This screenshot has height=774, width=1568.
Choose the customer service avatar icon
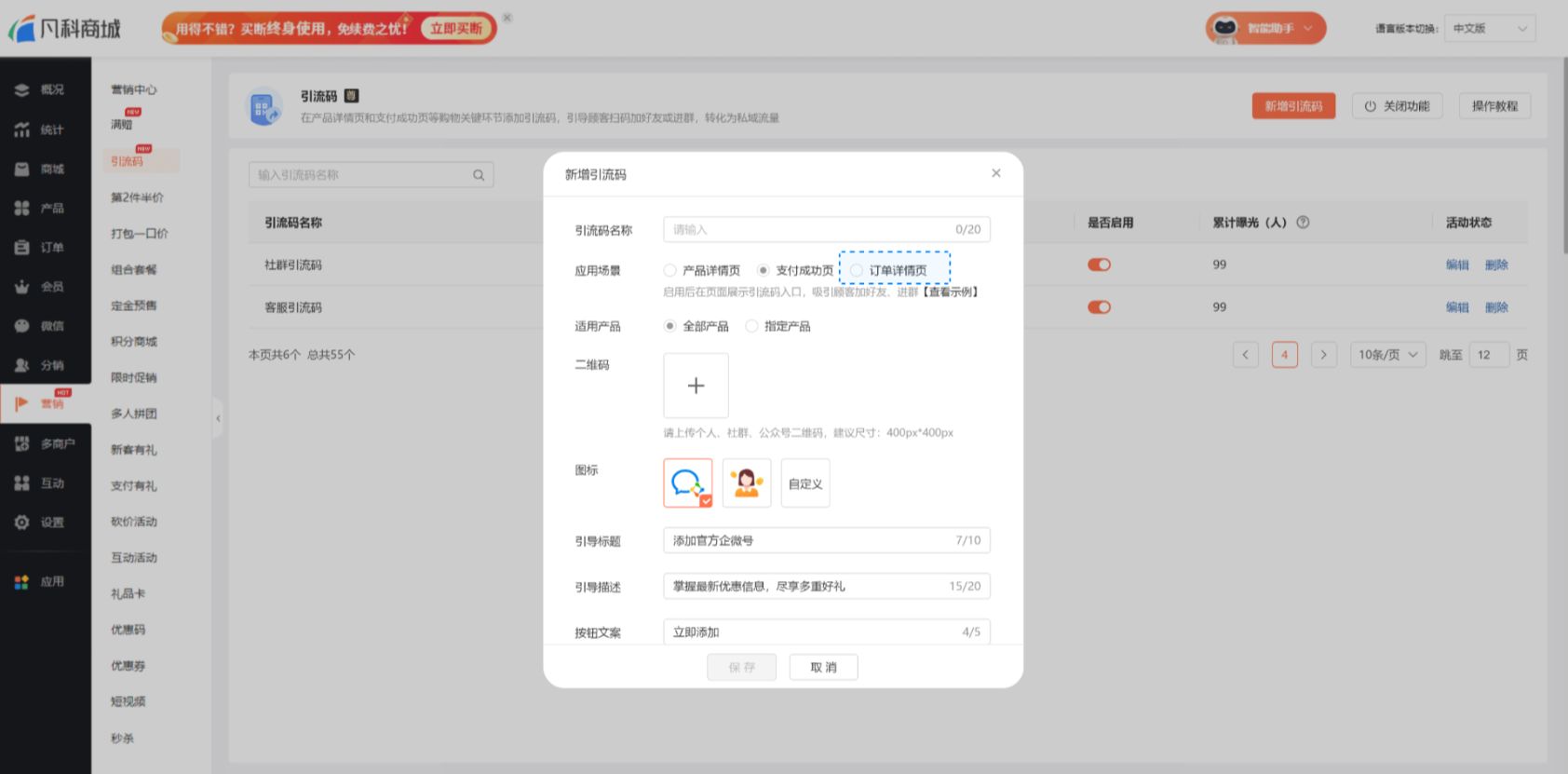point(747,482)
